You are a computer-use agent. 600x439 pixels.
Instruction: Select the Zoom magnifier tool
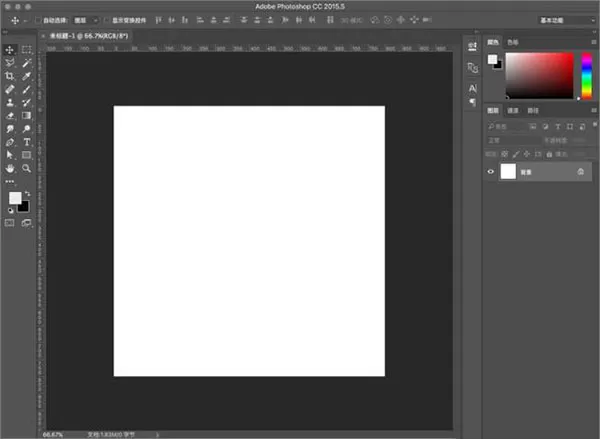(26, 168)
